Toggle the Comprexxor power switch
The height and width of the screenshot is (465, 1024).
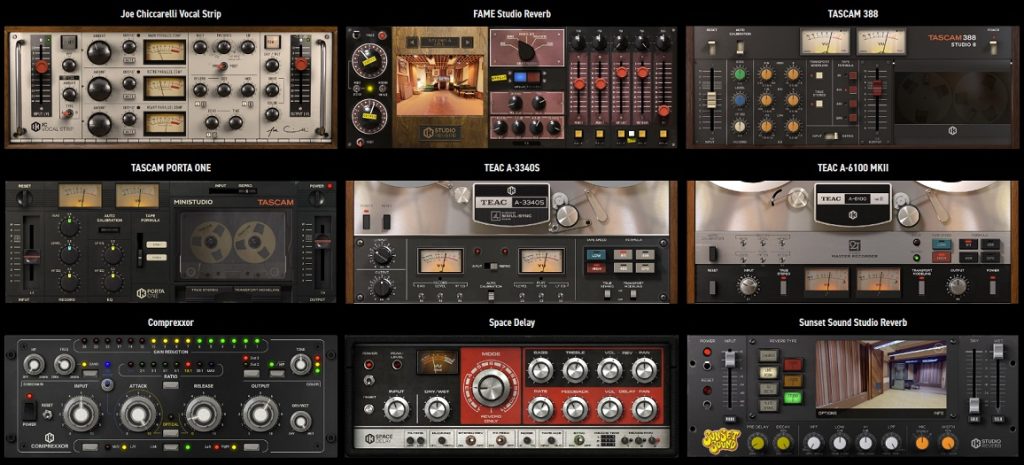(28, 410)
